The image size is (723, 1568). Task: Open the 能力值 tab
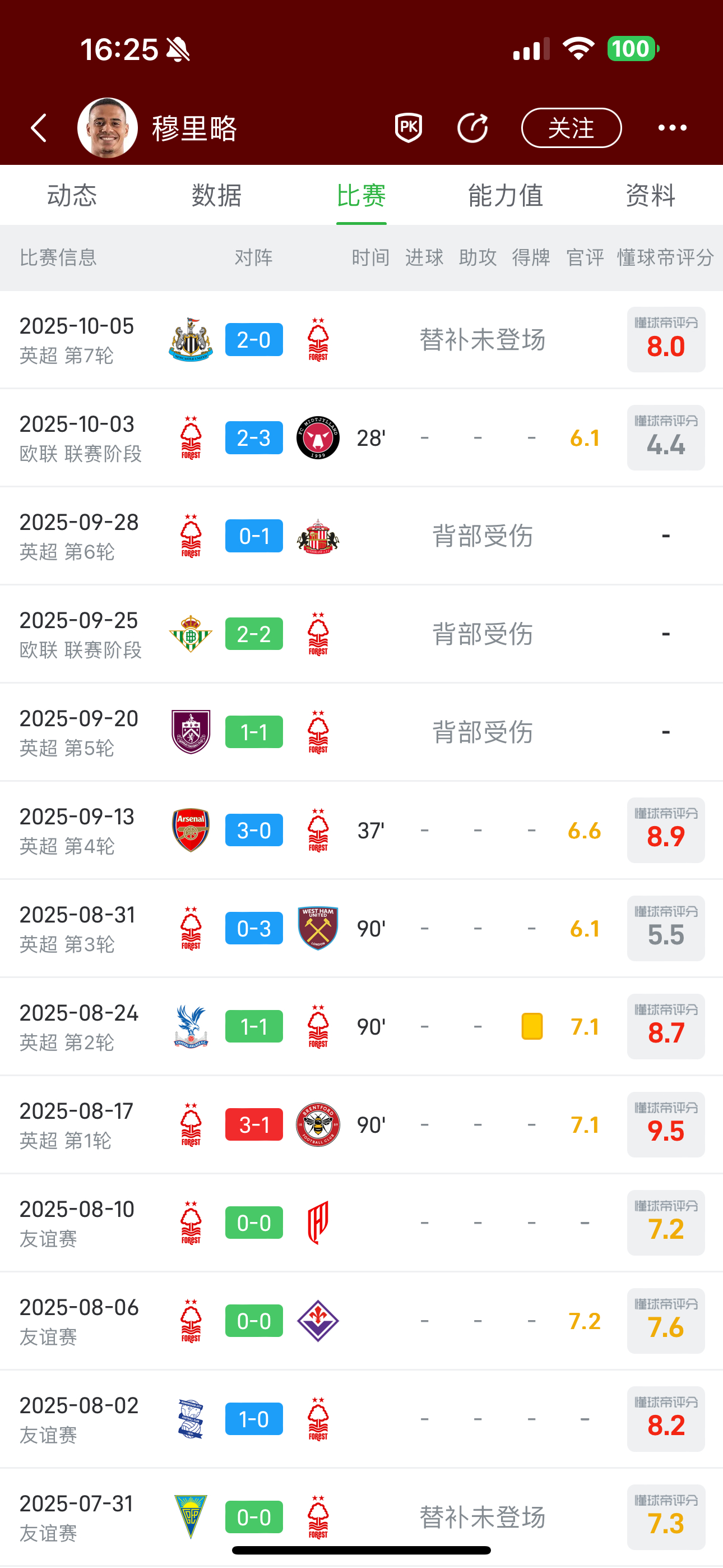point(505,195)
